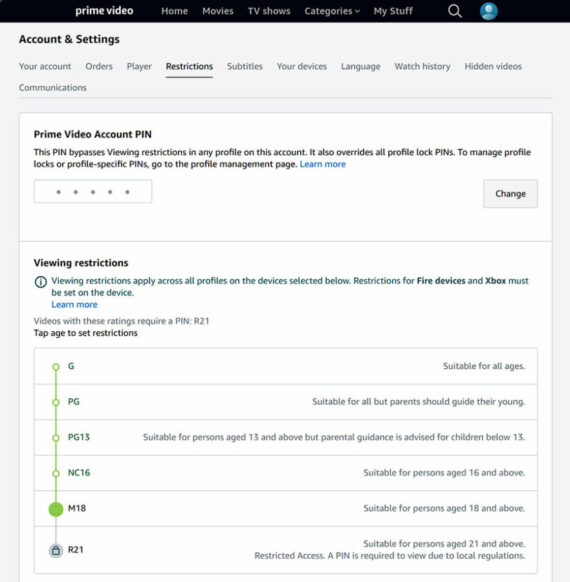Open the Communications tab
Screen dimensions: 570x582
53,88
